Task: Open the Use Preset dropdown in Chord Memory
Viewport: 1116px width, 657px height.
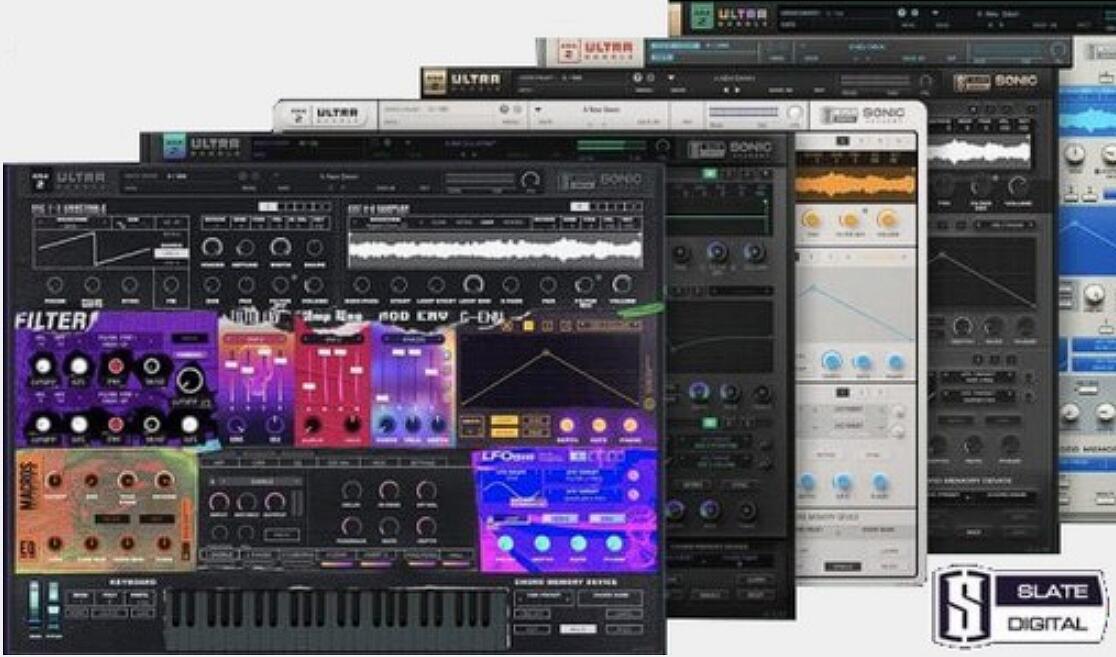Action: (x=542, y=598)
